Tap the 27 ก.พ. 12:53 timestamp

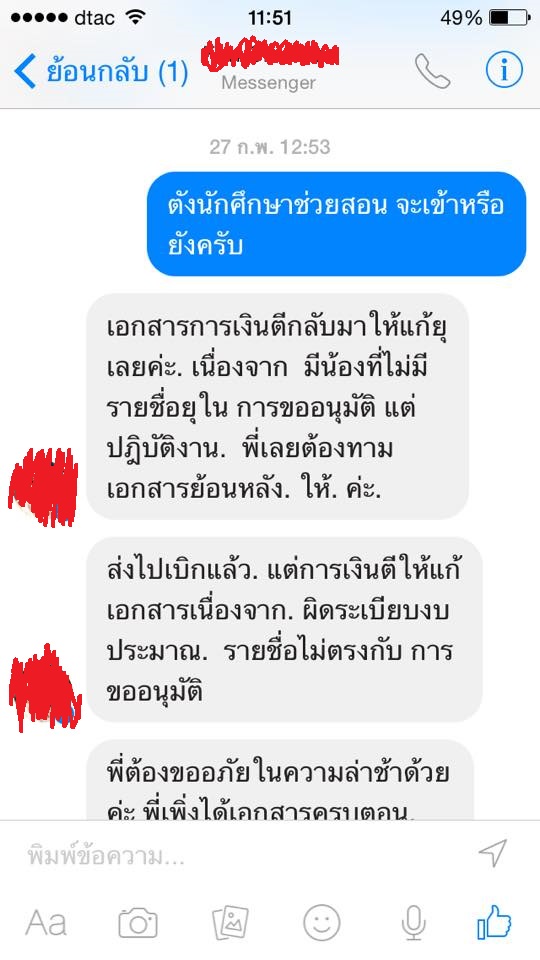[269, 147]
